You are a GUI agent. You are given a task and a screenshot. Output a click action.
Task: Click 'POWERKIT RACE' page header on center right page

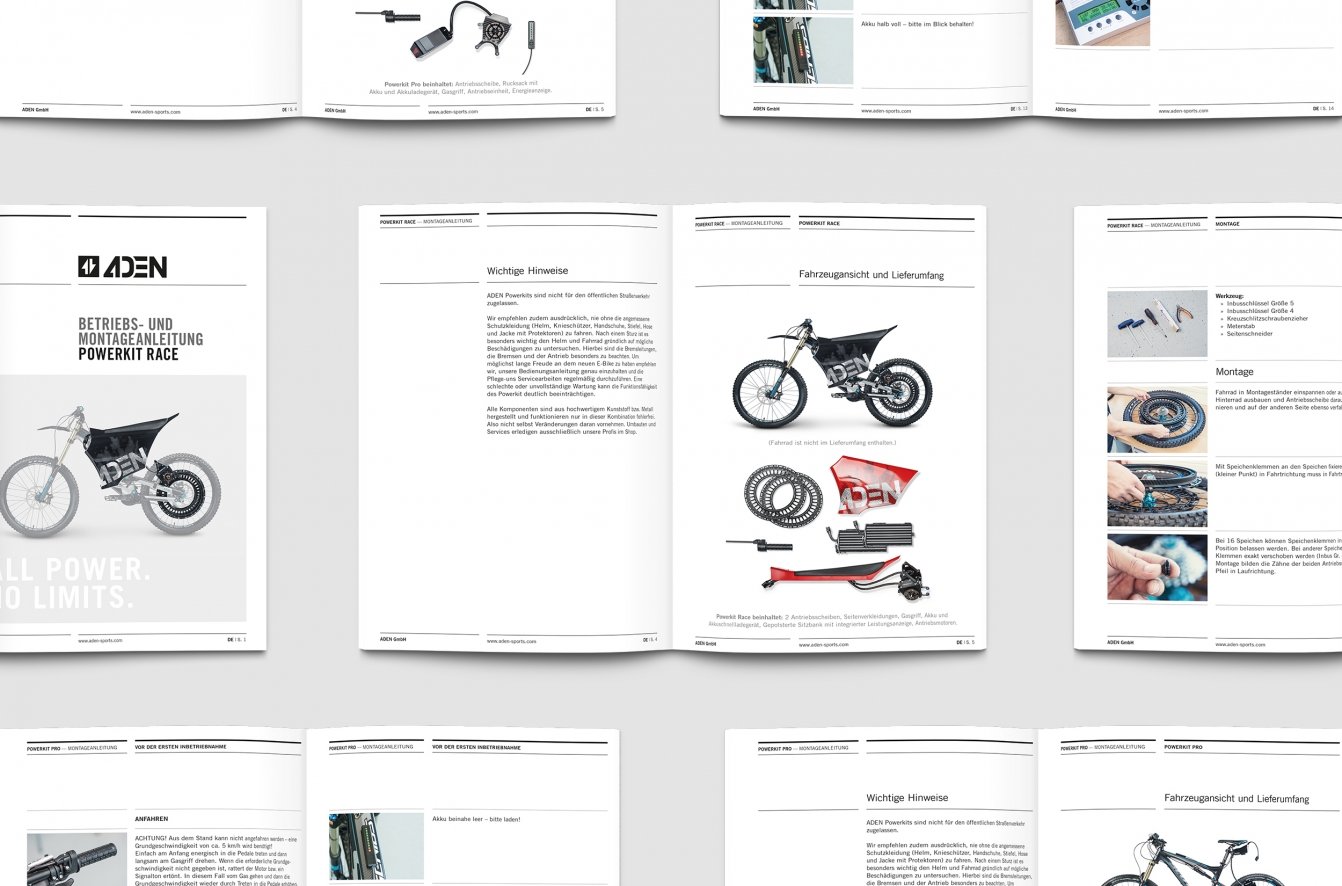tap(819, 224)
